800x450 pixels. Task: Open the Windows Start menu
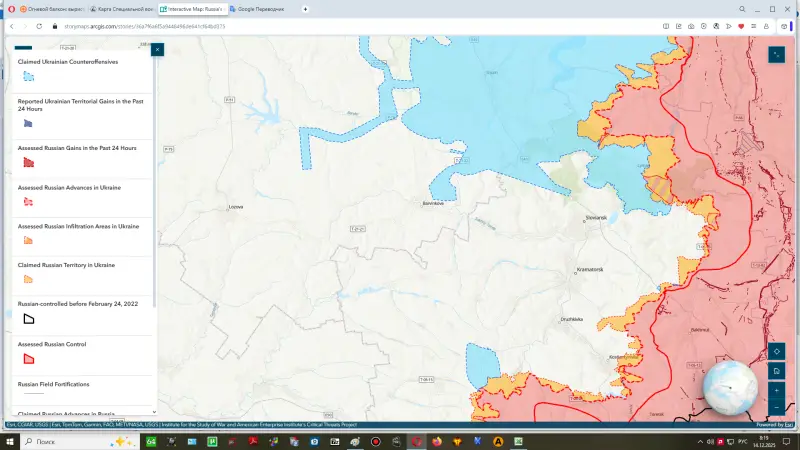point(11,441)
